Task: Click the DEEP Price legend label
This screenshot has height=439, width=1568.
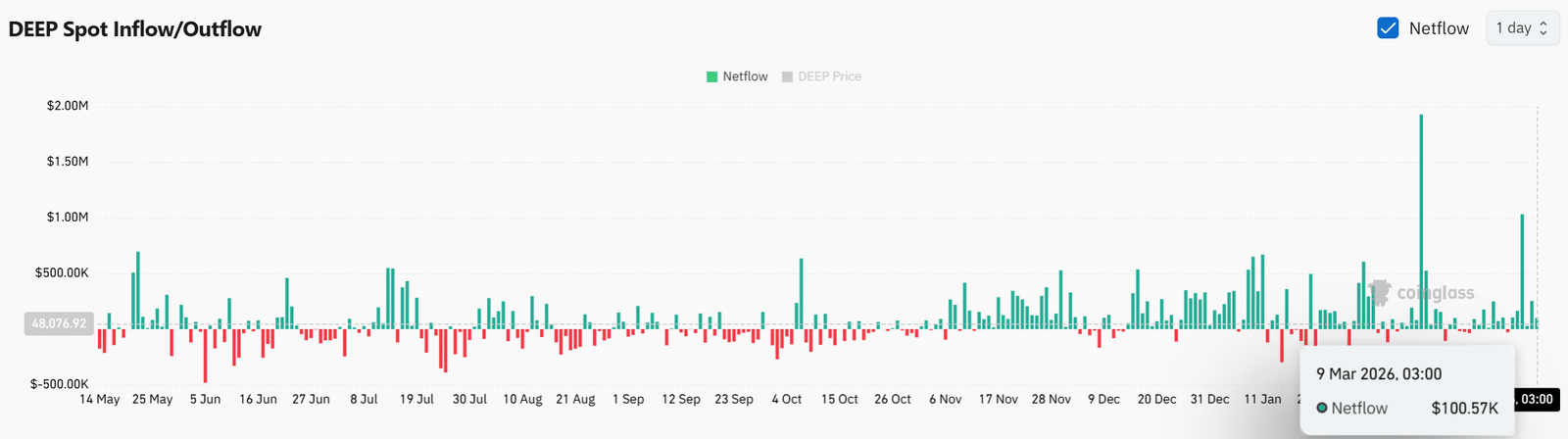Action: click(829, 76)
